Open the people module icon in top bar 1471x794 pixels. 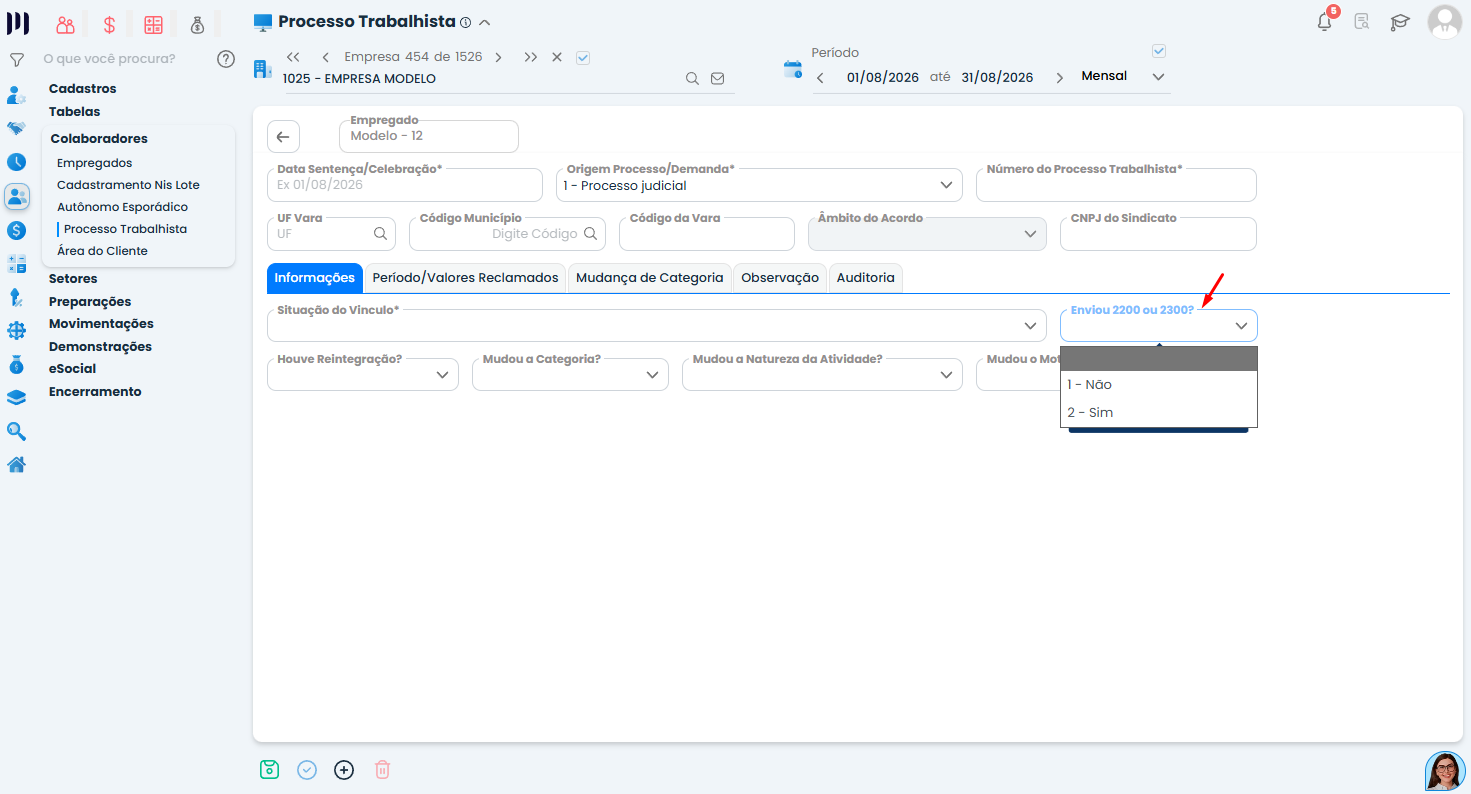point(65,25)
